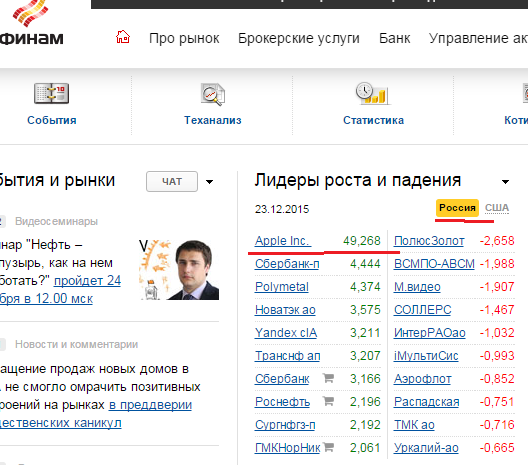This screenshot has width=528, height=465.
Task: Open the Уркалий-ао stock link
Action: tap(426, 447)
